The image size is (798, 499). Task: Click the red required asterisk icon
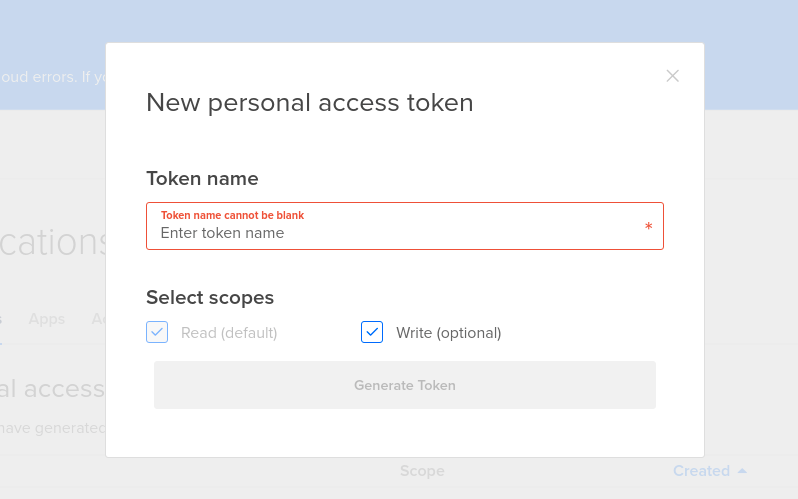pos(648,228)
